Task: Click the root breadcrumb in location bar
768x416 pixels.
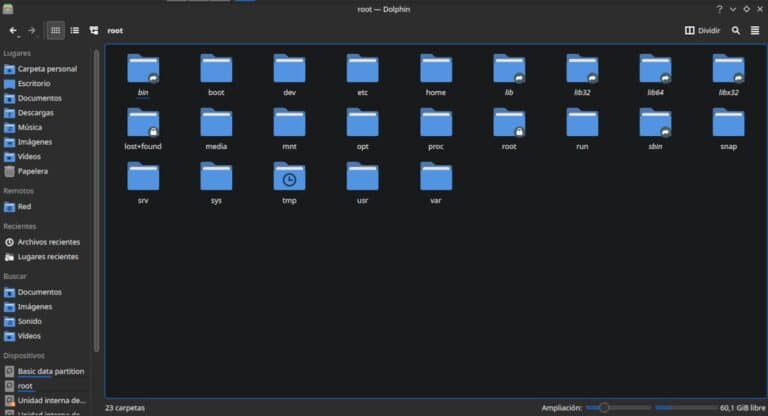Action: 115,30
